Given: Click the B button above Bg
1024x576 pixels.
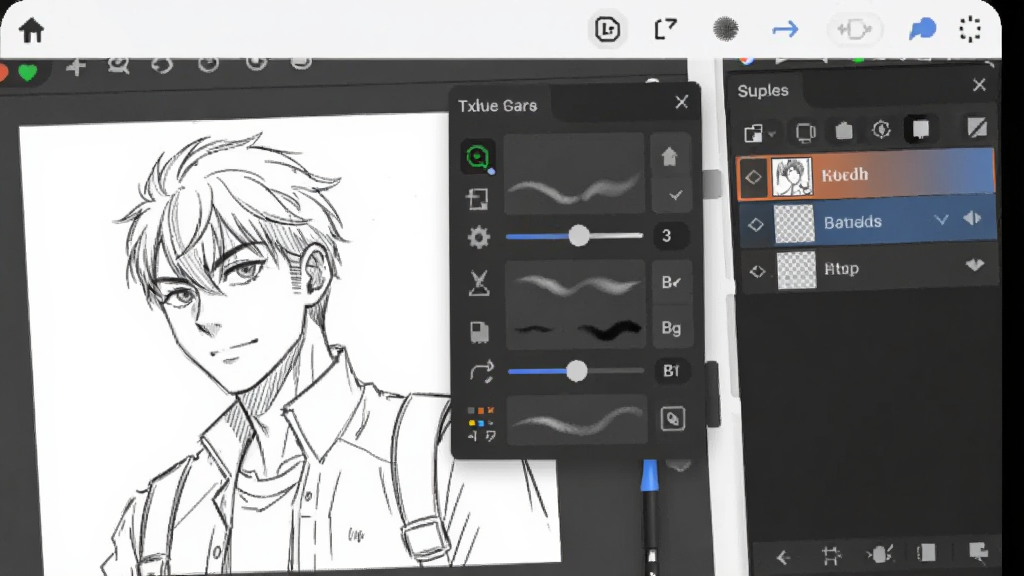Looking at the screenshot, I should [x=671, y=282].
